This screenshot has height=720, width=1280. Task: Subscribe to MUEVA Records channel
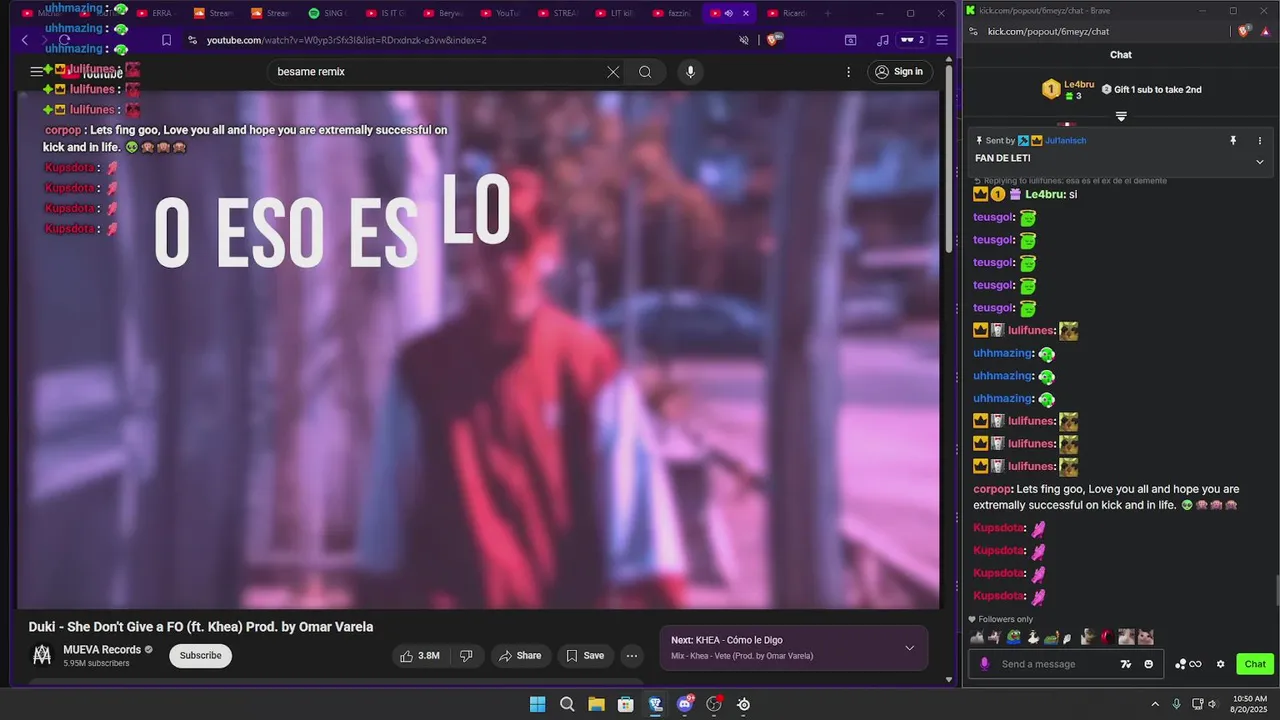click(x=200, y=656)
